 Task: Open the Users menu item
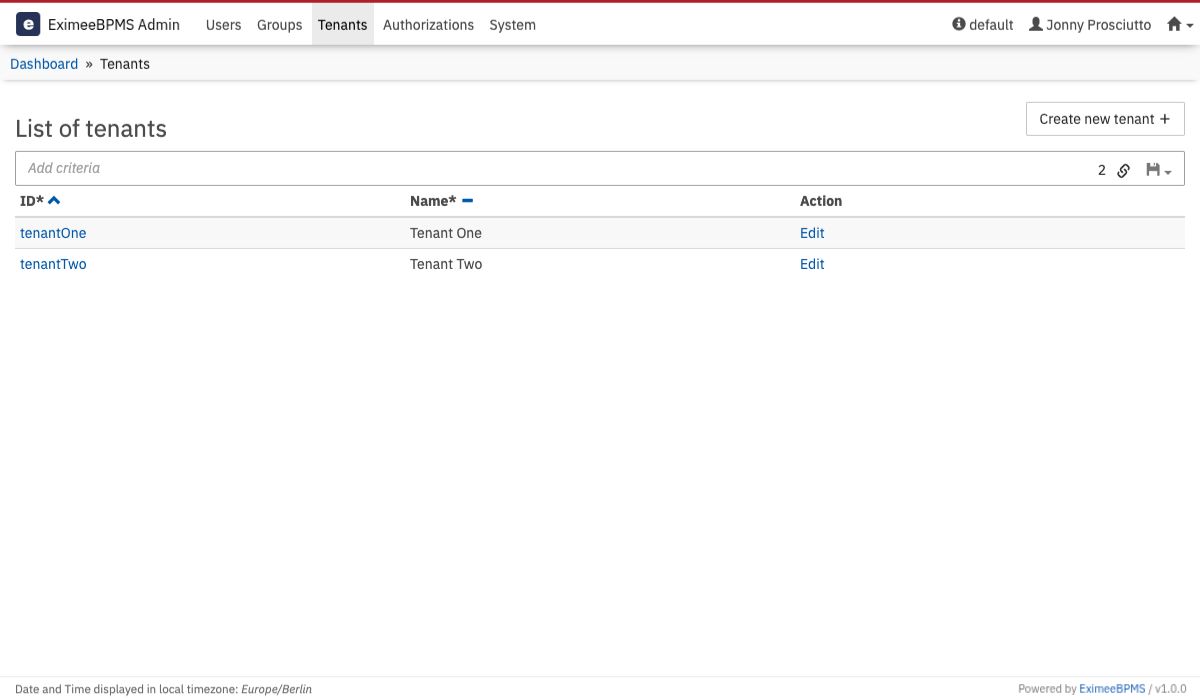[223, 24]
